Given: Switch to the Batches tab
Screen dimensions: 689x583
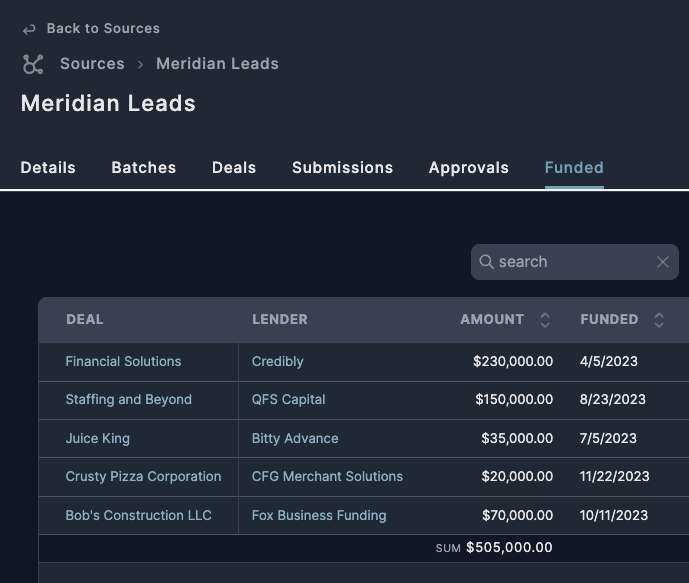Looking at the screenshot, I should 143,168.
